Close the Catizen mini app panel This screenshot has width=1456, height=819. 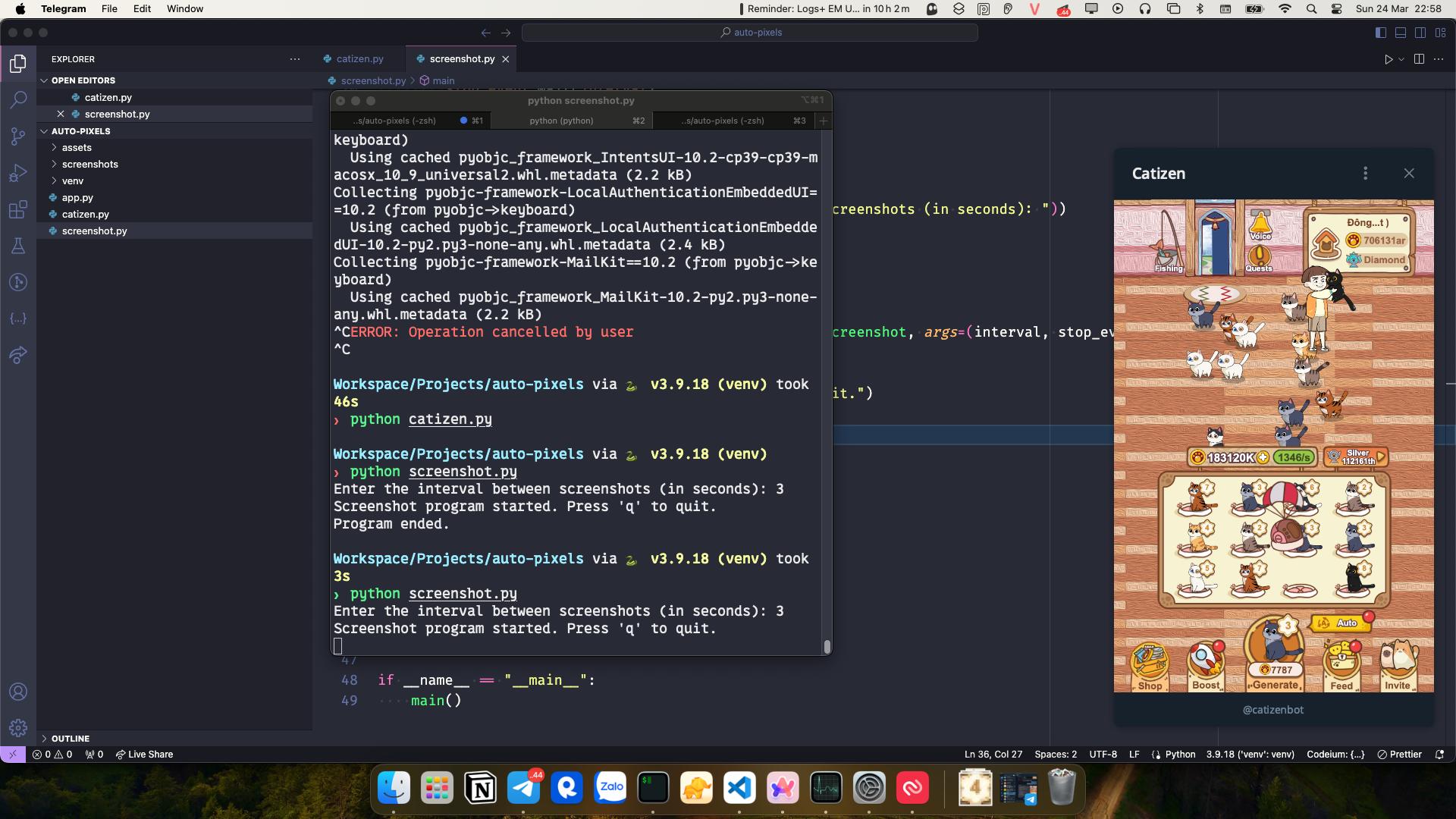point(1409,174)
